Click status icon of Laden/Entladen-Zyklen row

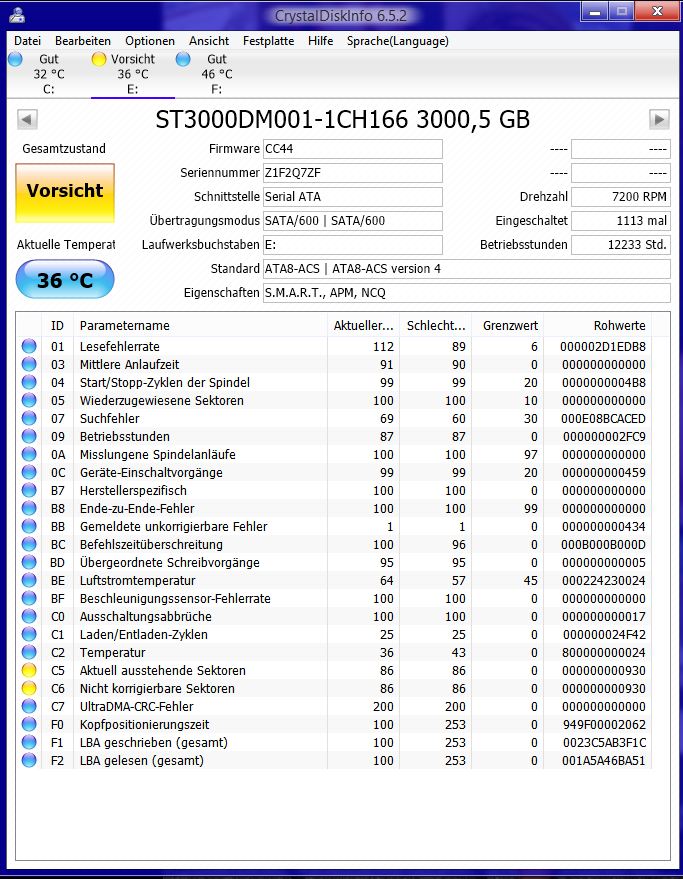pyautogui.click(x=29, y=634)
